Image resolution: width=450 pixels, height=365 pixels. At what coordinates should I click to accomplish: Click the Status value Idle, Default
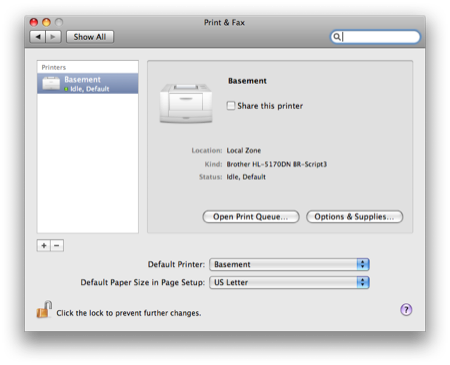click(x=246, y=177)
